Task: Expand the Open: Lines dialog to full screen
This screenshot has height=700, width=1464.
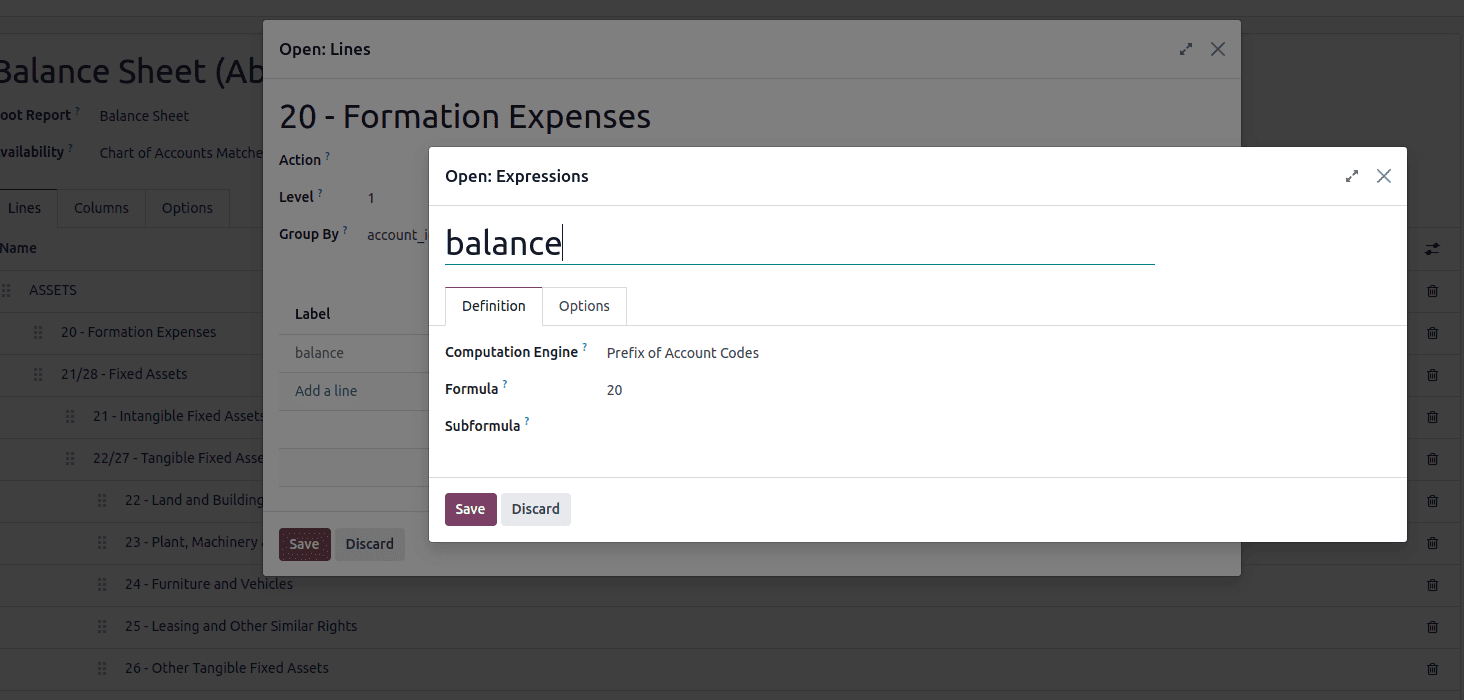Action: pos(1186,49)
